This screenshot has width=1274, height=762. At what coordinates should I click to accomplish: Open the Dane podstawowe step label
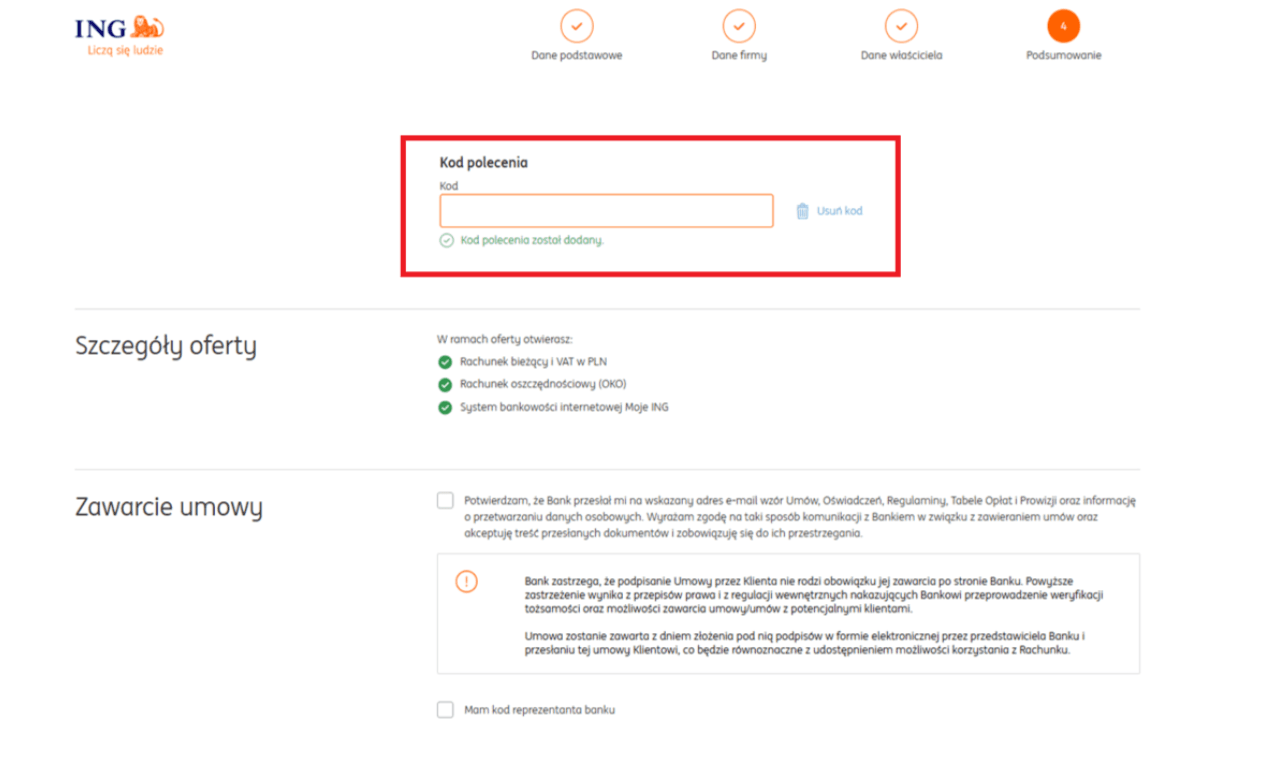pyautogui.click(x=576, y=55)
